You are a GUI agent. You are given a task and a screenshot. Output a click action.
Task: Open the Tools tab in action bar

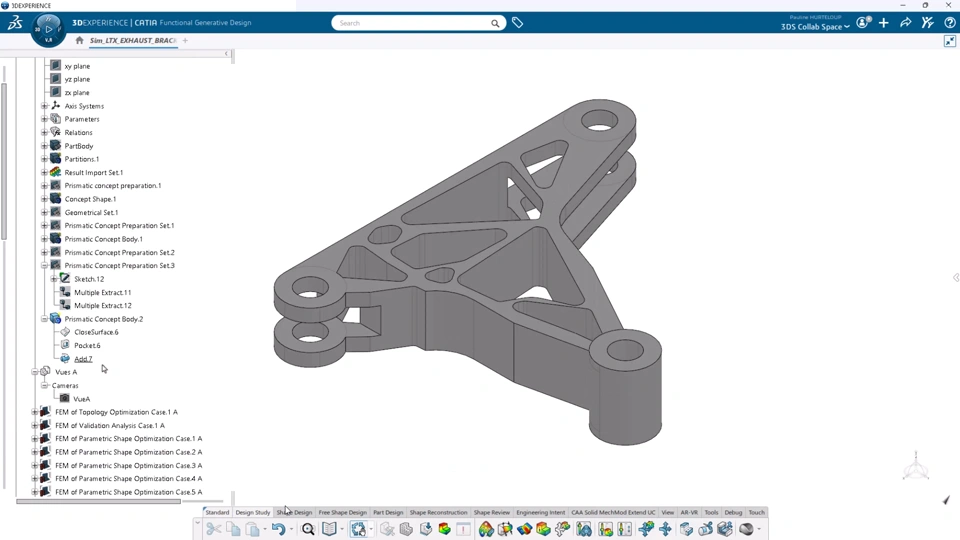(711, 512)
